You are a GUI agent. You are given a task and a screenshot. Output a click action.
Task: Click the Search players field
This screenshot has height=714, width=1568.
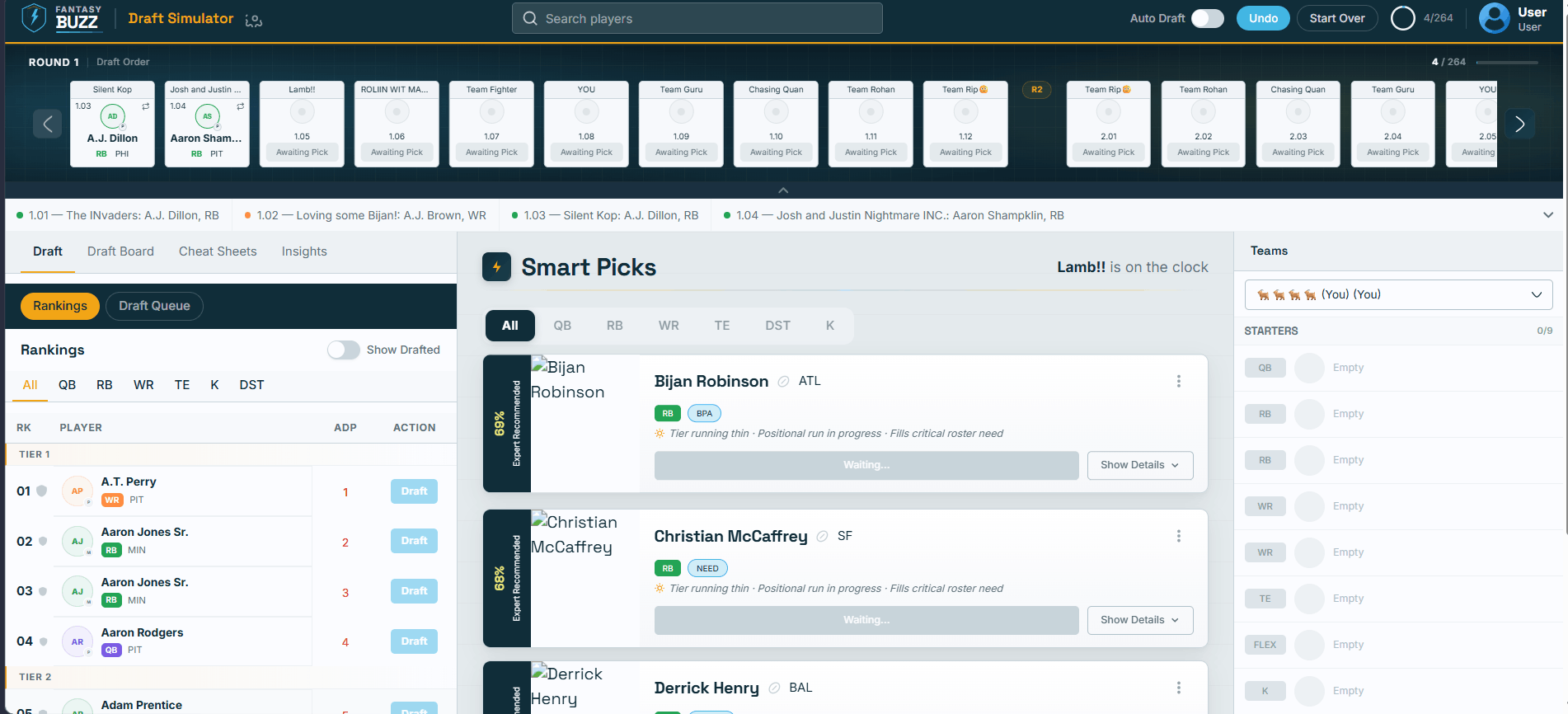point(697,18)
